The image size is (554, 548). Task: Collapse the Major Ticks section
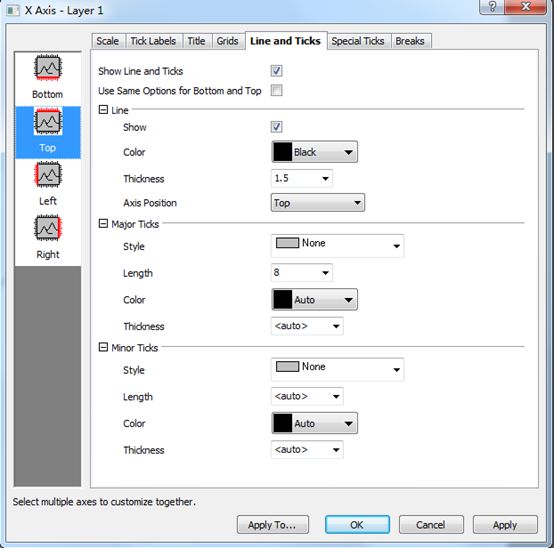click(x=103, y=224)
